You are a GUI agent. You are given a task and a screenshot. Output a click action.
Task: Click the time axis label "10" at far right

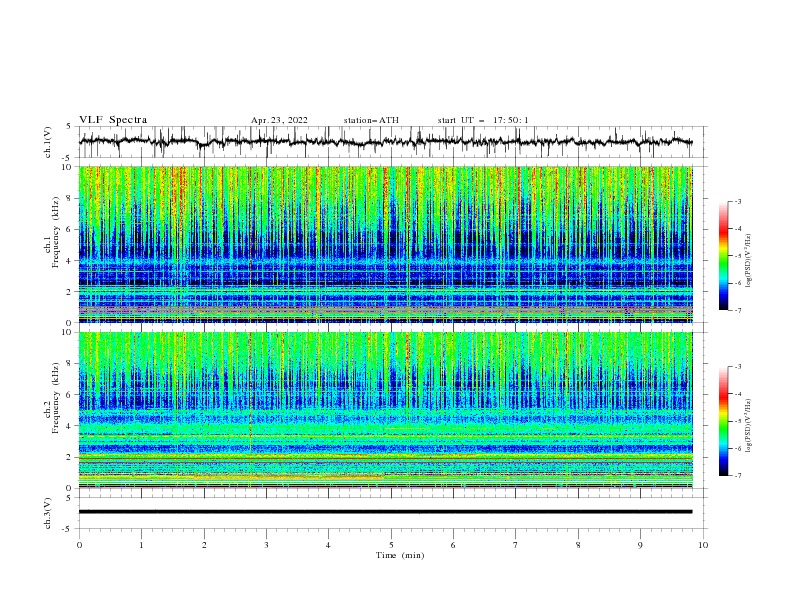[x=703, y=545]
